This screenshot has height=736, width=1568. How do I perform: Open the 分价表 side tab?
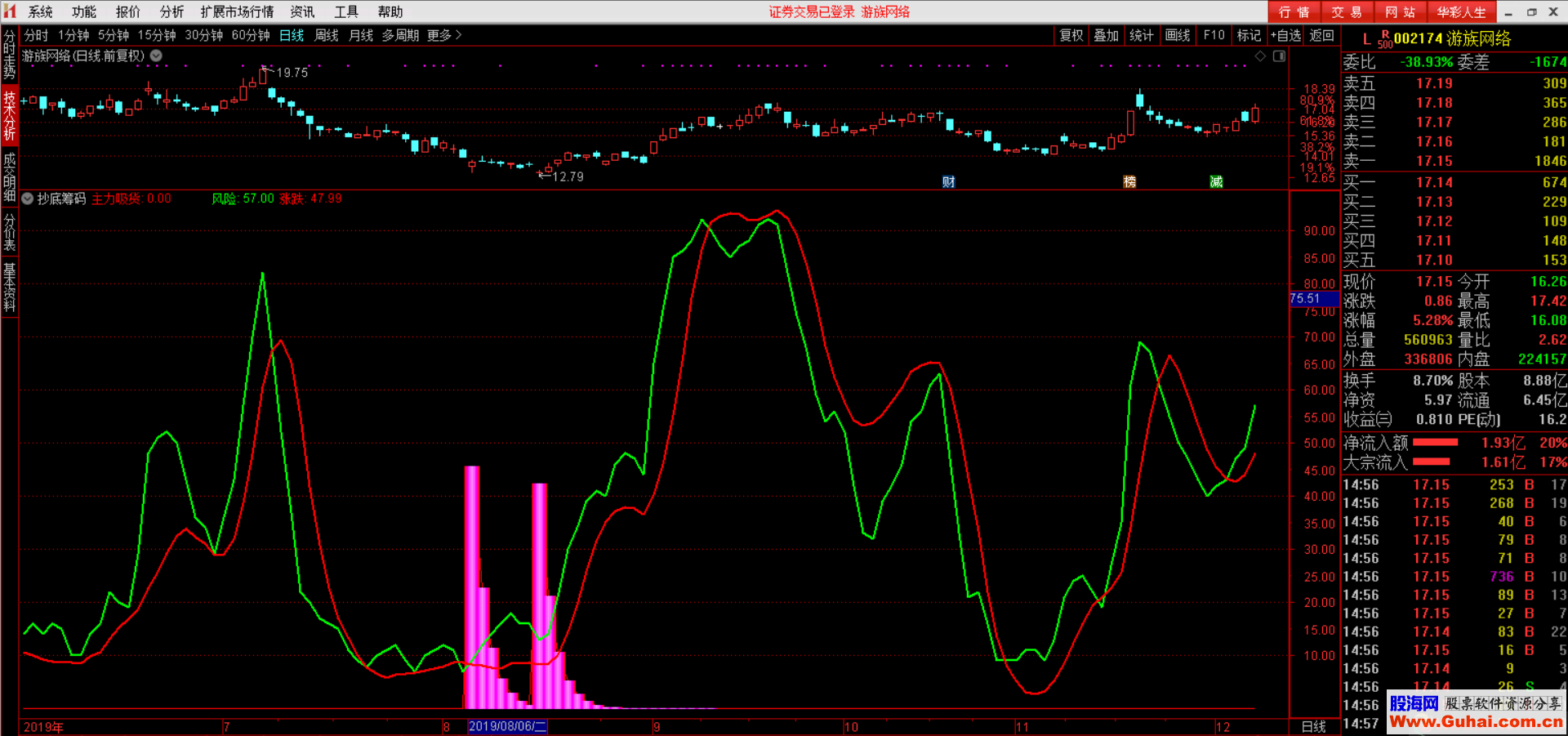(10, 232)
